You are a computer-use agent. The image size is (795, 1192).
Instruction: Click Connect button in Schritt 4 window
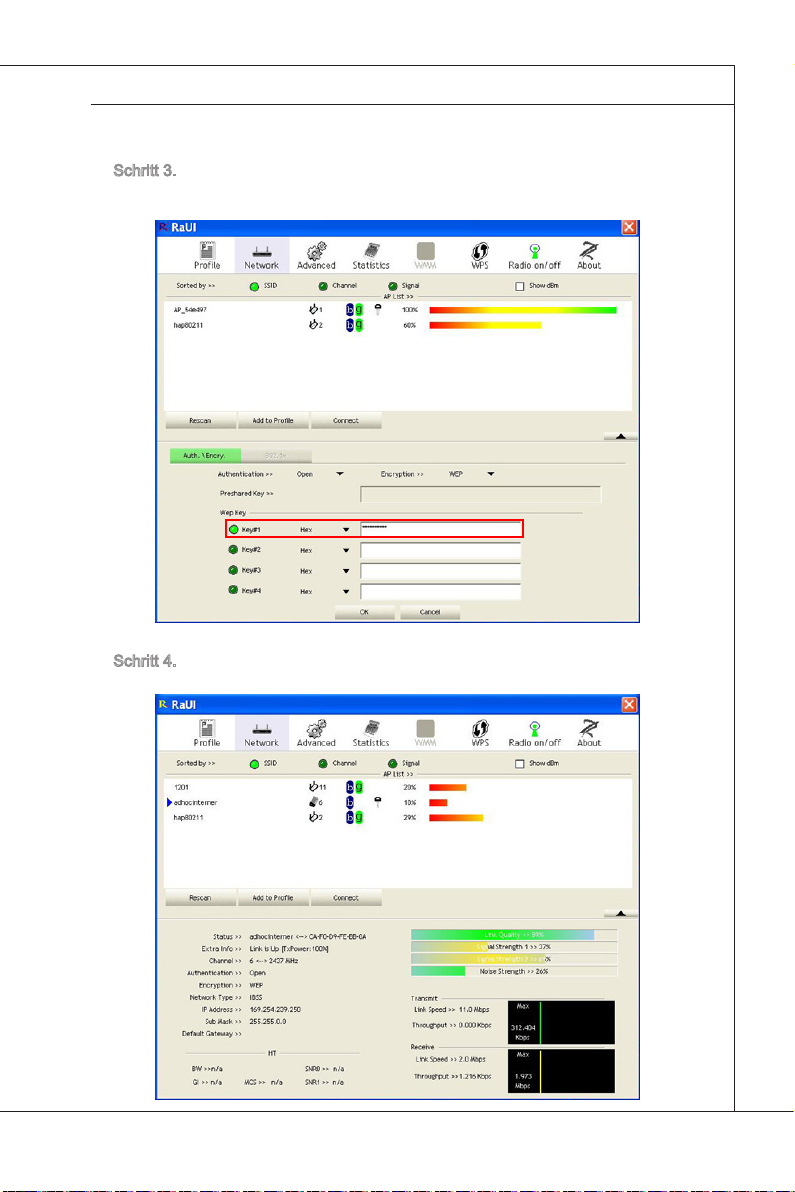pos(346,898)
